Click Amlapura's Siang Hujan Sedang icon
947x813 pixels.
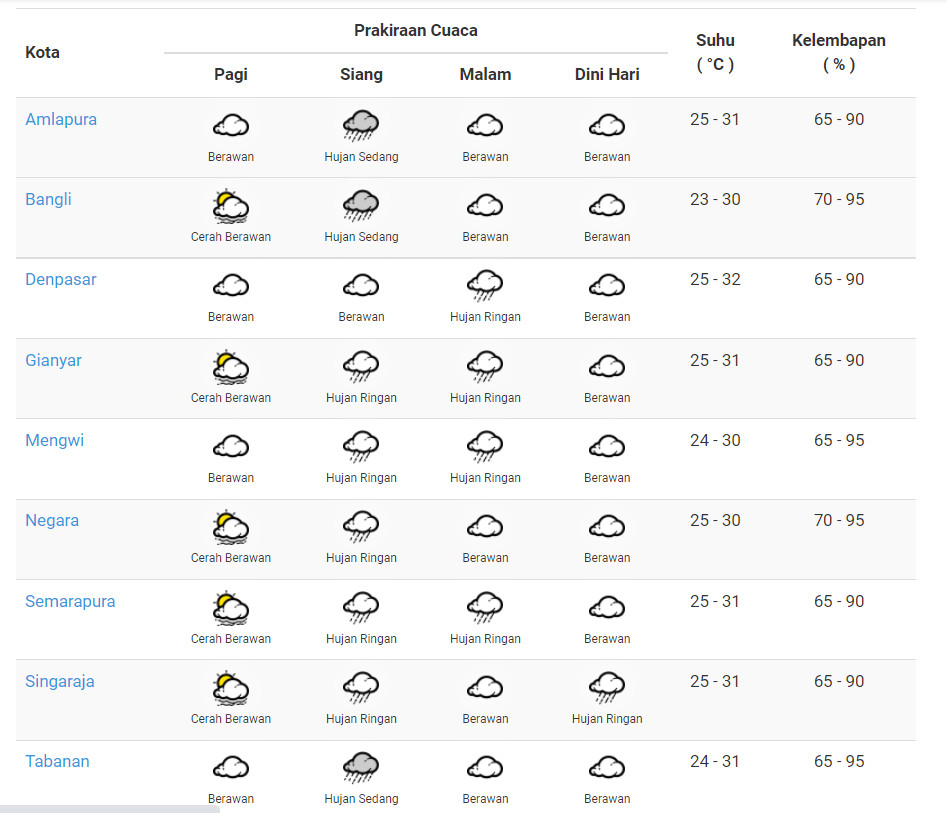coord(361,126)
